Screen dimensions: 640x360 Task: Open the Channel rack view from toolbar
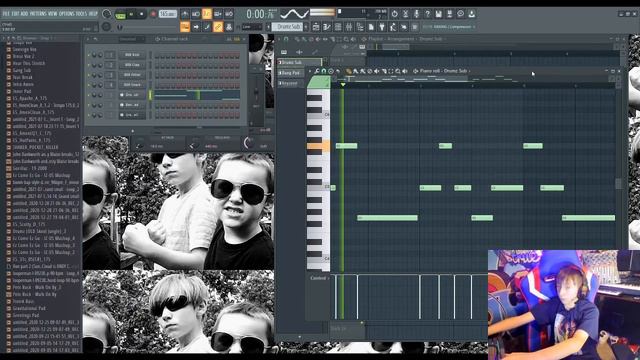pyautogui.click(x=338, y=27)
